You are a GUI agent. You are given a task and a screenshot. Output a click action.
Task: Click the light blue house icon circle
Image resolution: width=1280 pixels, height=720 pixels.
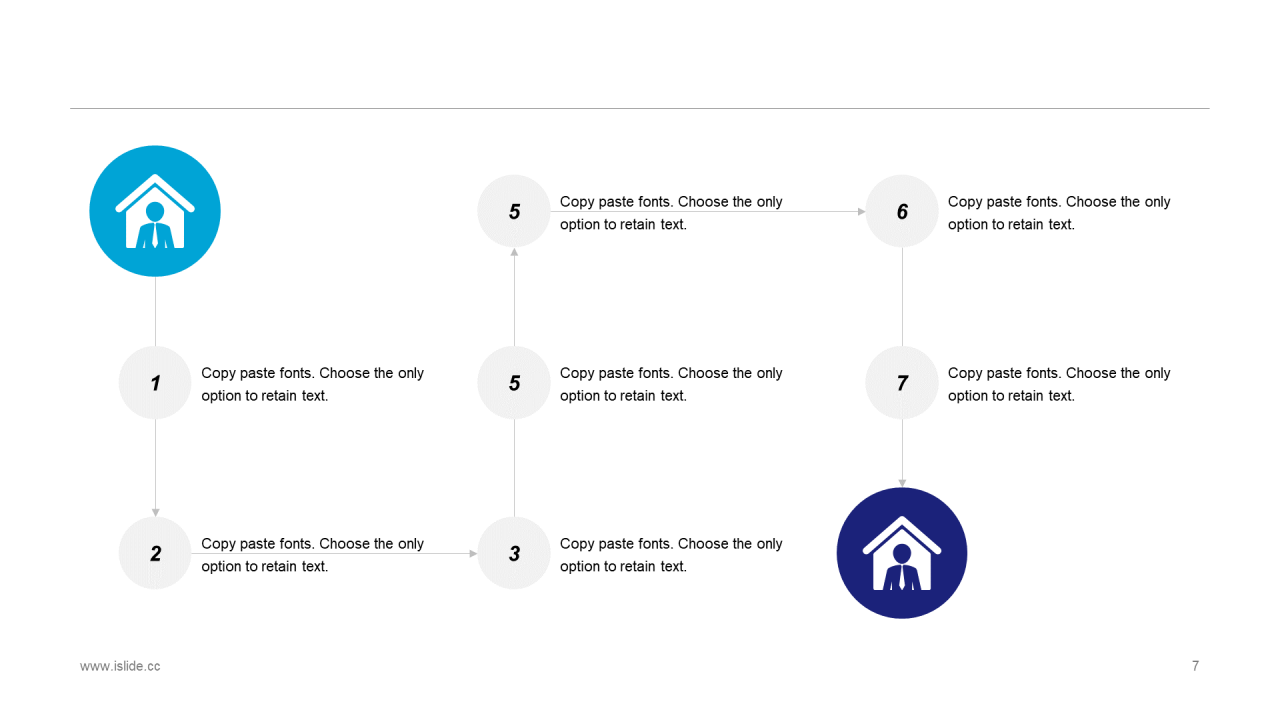coord(155,211)
